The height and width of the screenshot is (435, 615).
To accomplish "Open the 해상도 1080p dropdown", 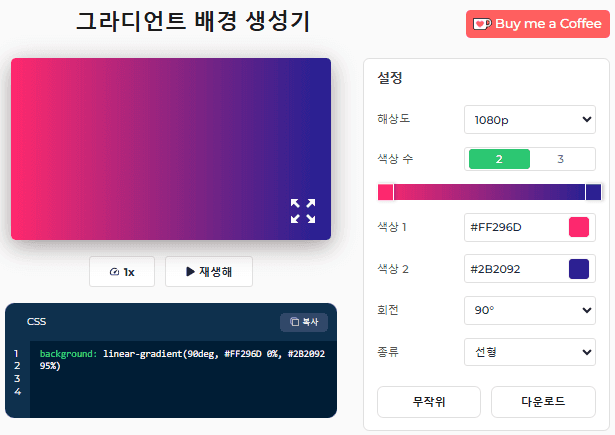I will click(x=530, y=120).
